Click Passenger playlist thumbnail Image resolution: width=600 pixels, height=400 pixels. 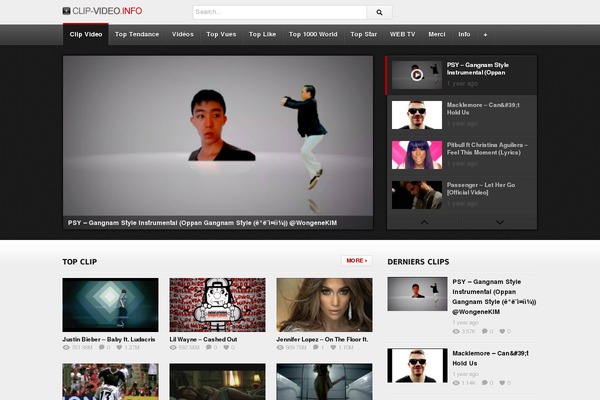coord(417,195)
